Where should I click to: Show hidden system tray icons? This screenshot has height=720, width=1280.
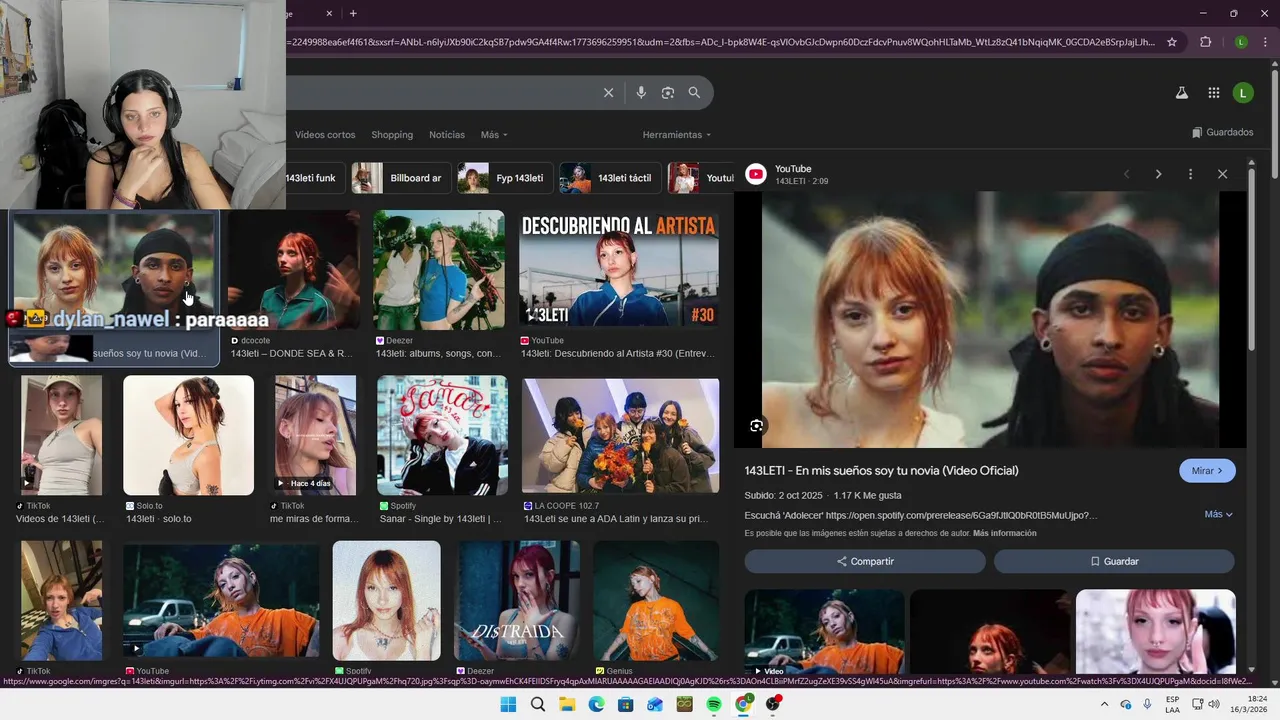pyautogui.click(x=1104, y=704)
